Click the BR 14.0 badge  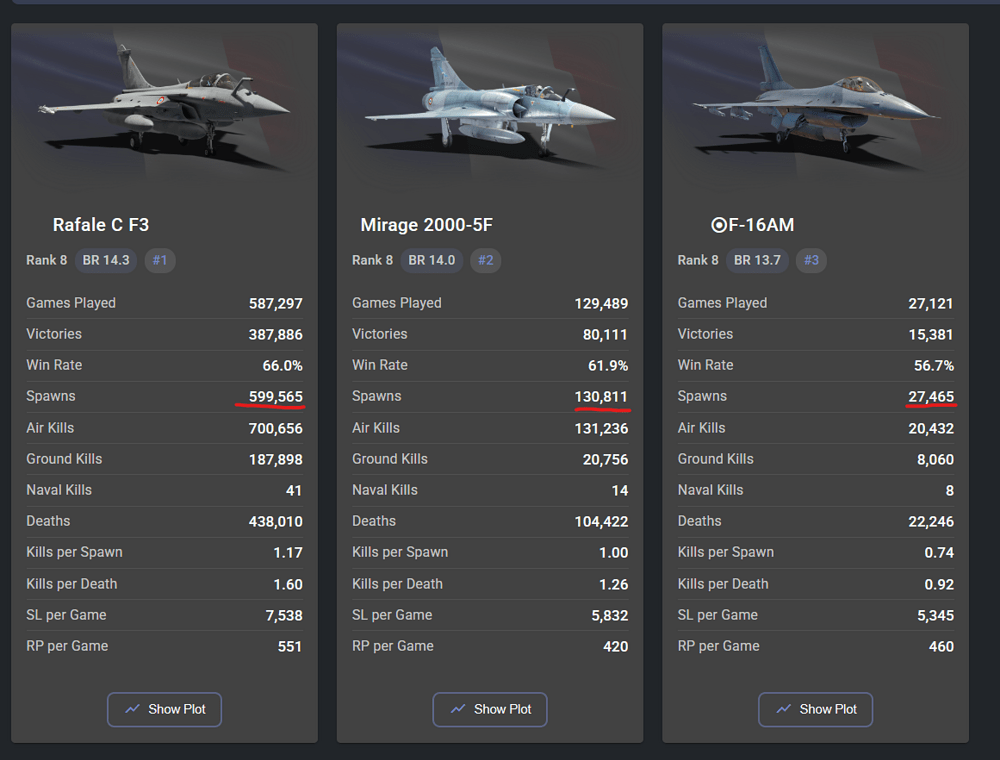(x=431, y=260)
